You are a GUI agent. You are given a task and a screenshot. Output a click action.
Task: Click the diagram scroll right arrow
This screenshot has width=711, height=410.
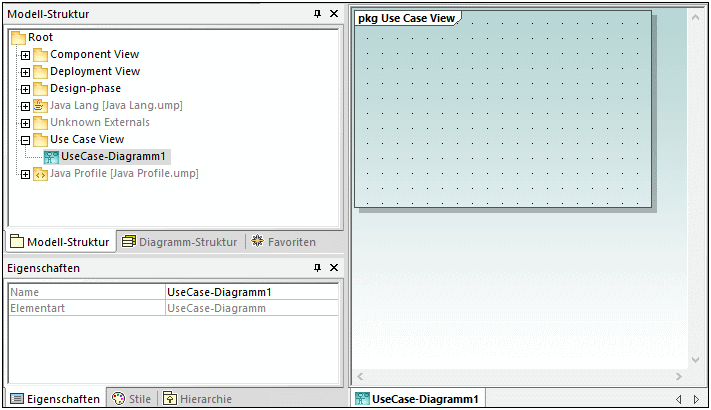(x=678, y=376)
